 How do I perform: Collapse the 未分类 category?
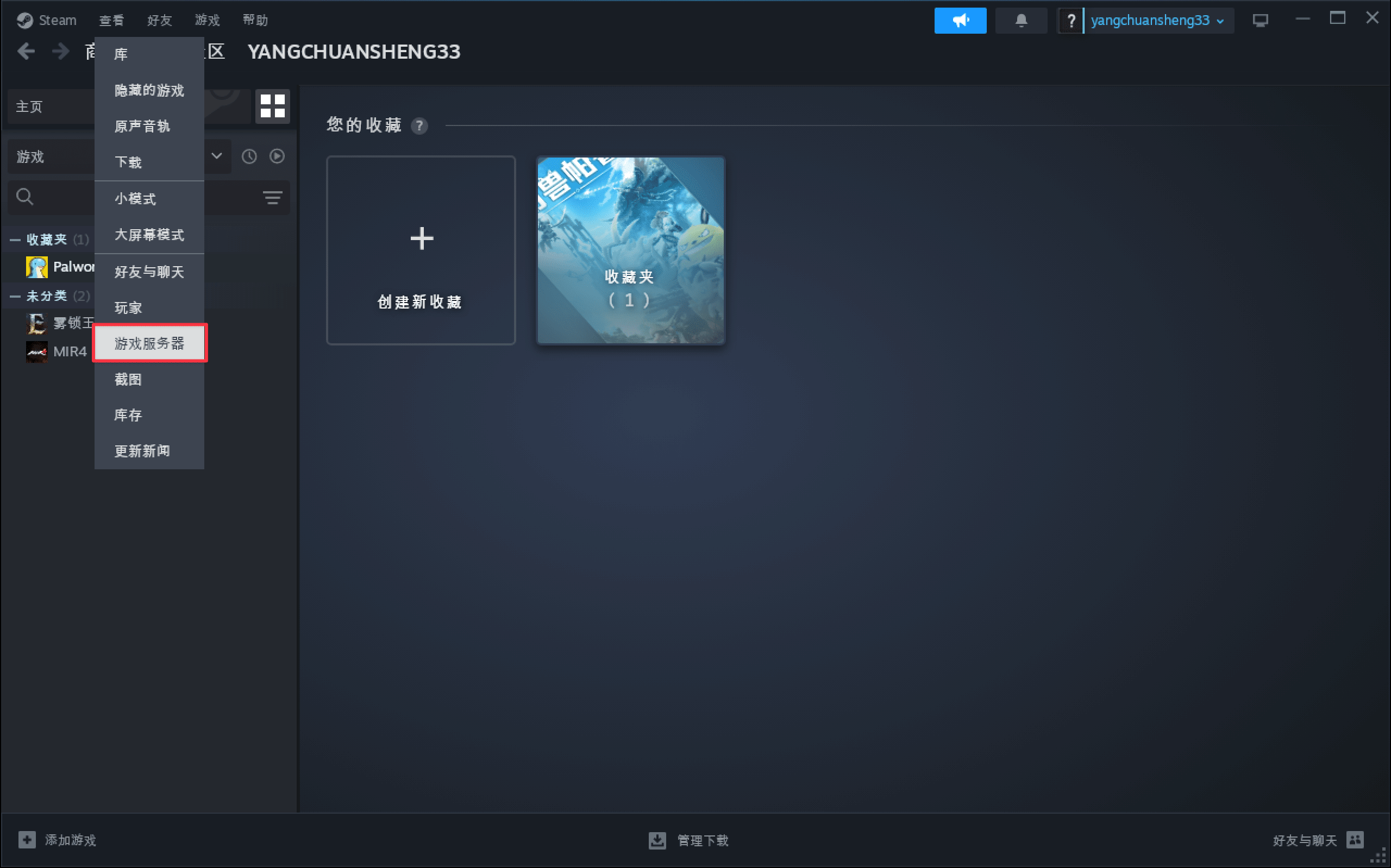coord(15,296)
